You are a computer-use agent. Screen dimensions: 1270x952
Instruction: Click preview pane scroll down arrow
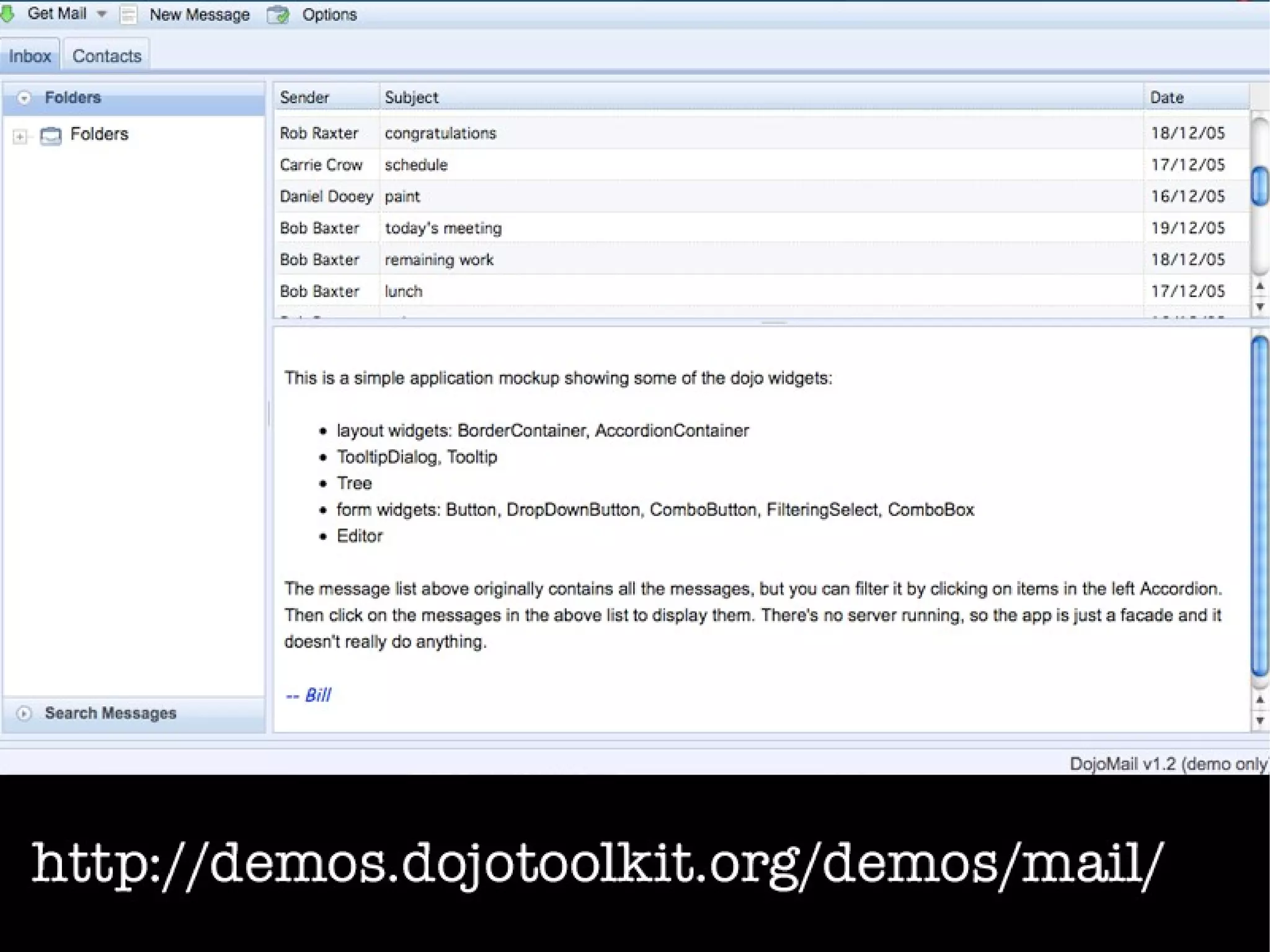[x=1259, y=721]
